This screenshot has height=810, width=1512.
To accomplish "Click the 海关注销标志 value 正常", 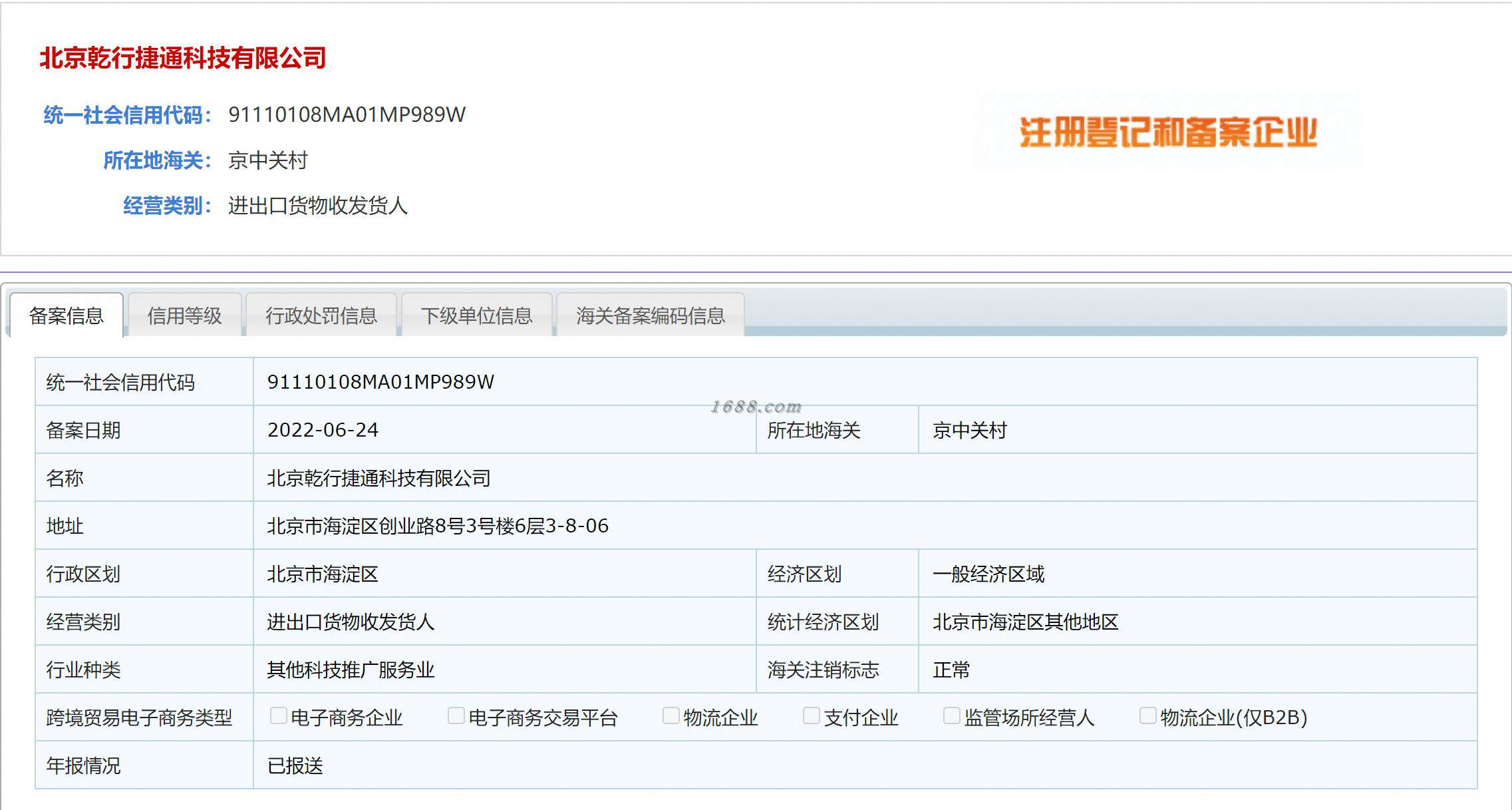I will (x=951, y=670).
